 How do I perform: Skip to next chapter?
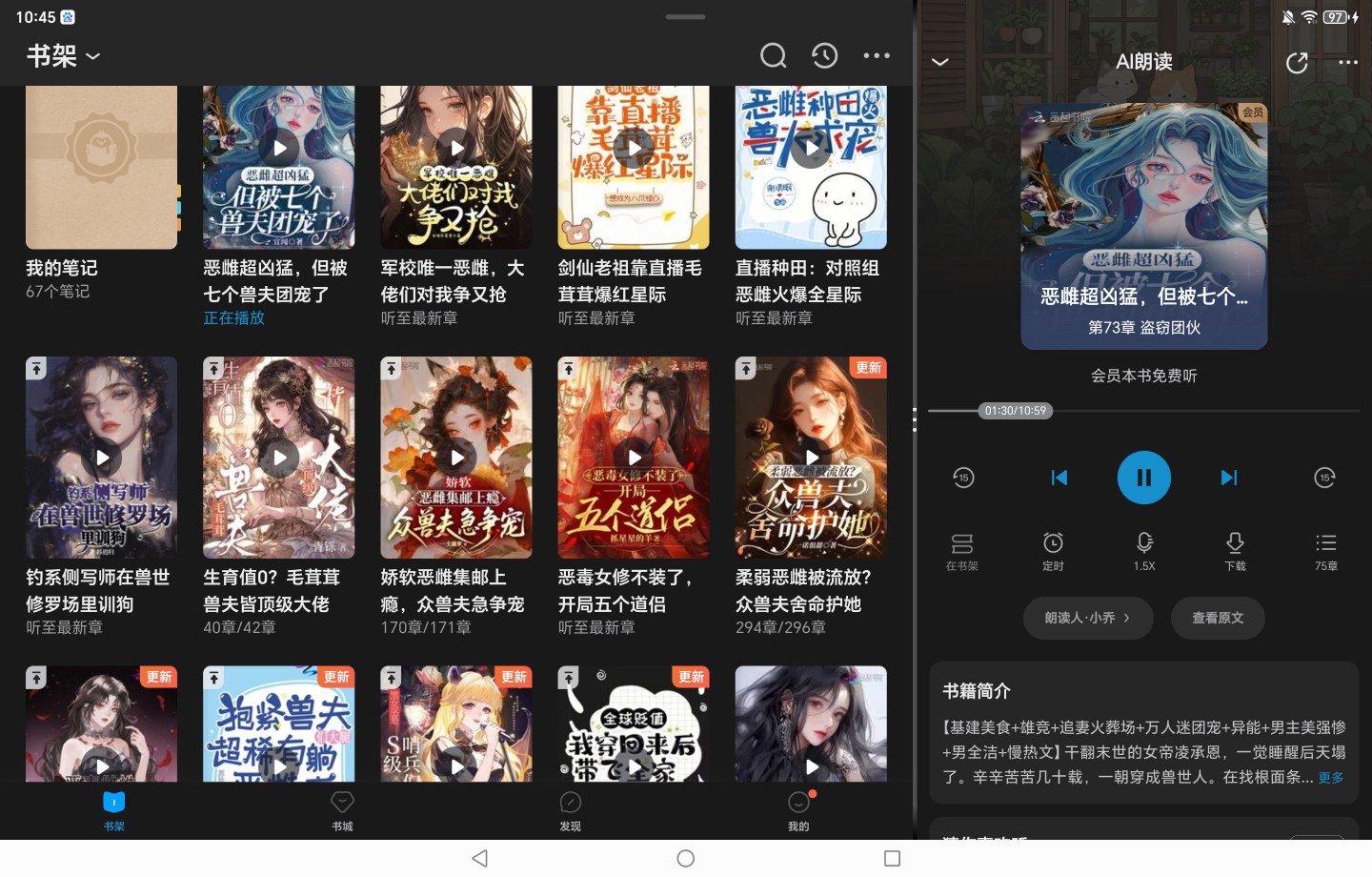click(x=1229, y=478)
